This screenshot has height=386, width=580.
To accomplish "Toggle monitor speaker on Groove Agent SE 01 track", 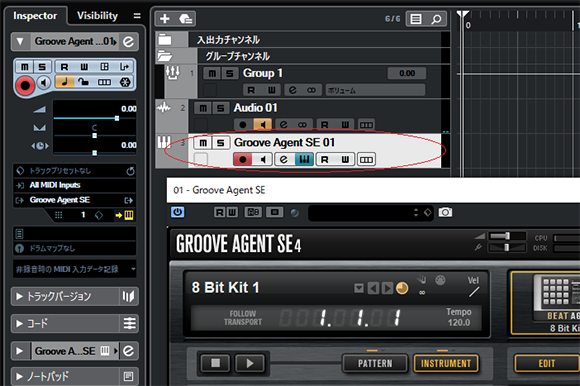I will (263, 159).
